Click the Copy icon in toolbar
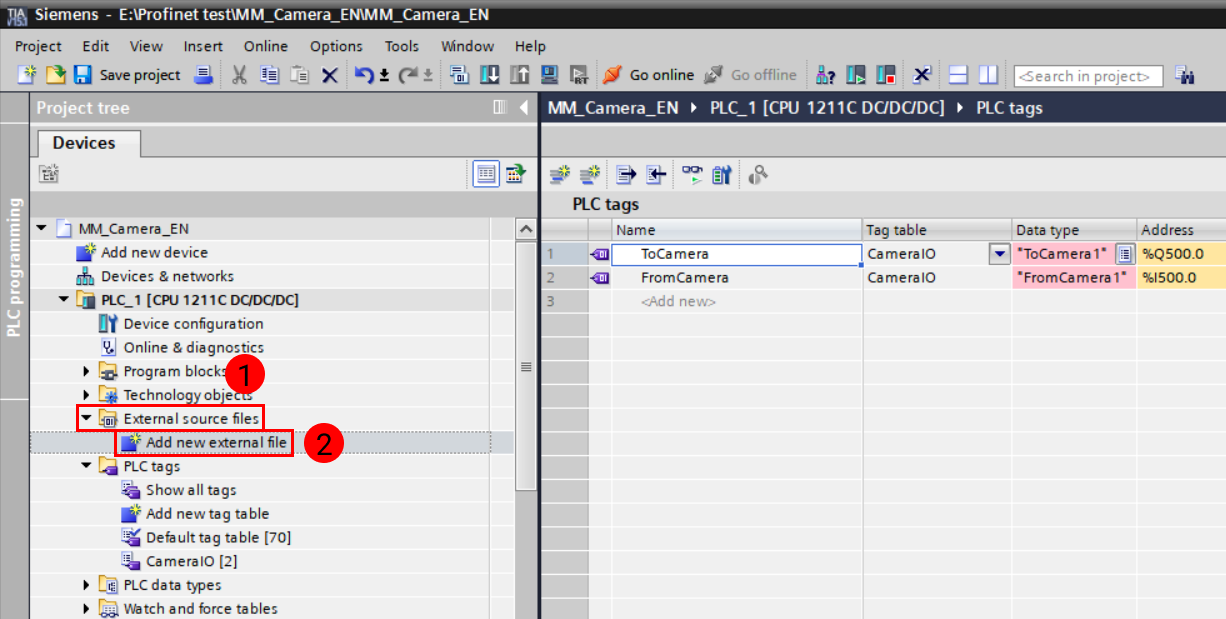The height and width of the screenshot is (619, 1226). (x=269, y=75)
